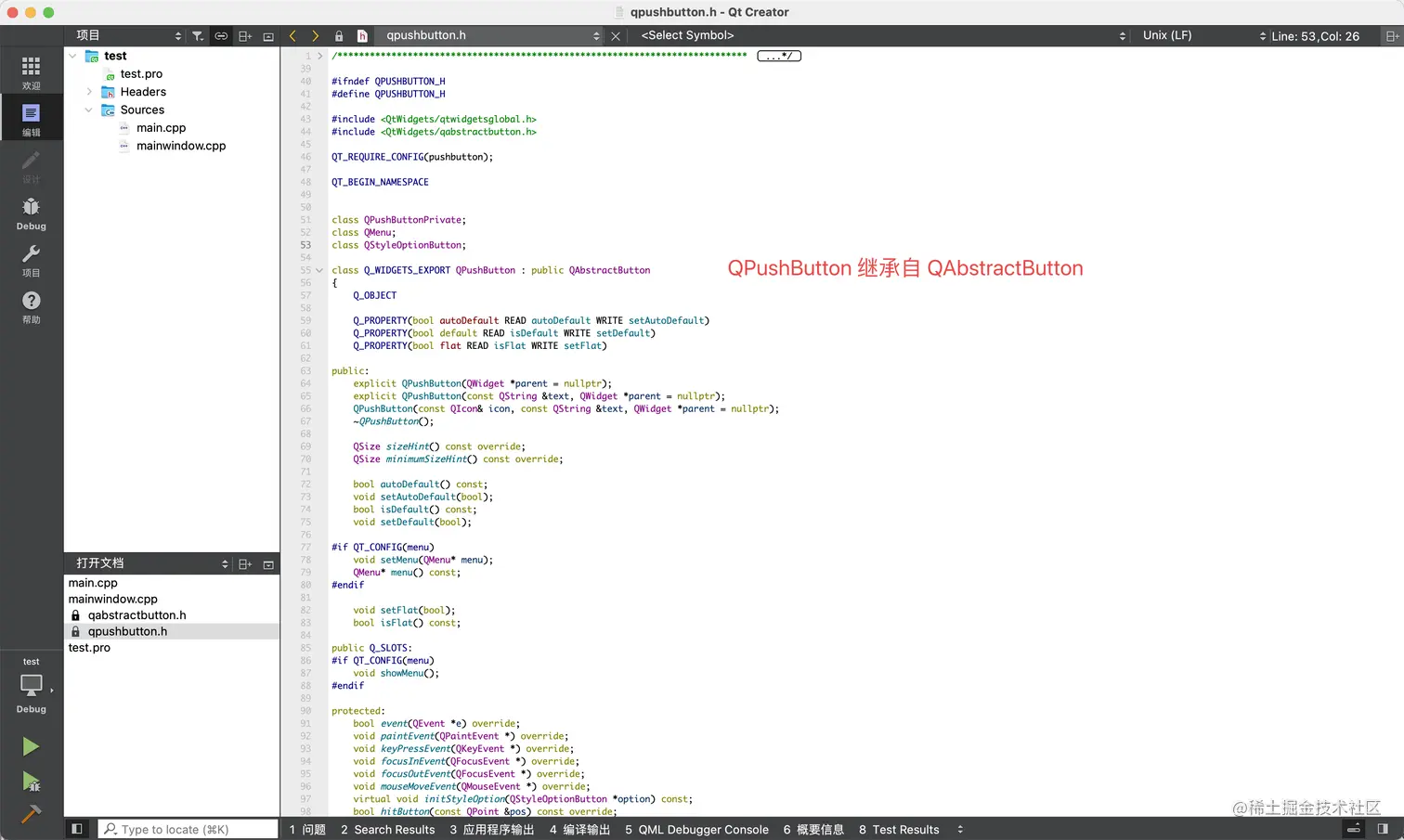Open the test Debug kit selector
Viewport: 1404px width, 840px height.
(x=31, y=687)
